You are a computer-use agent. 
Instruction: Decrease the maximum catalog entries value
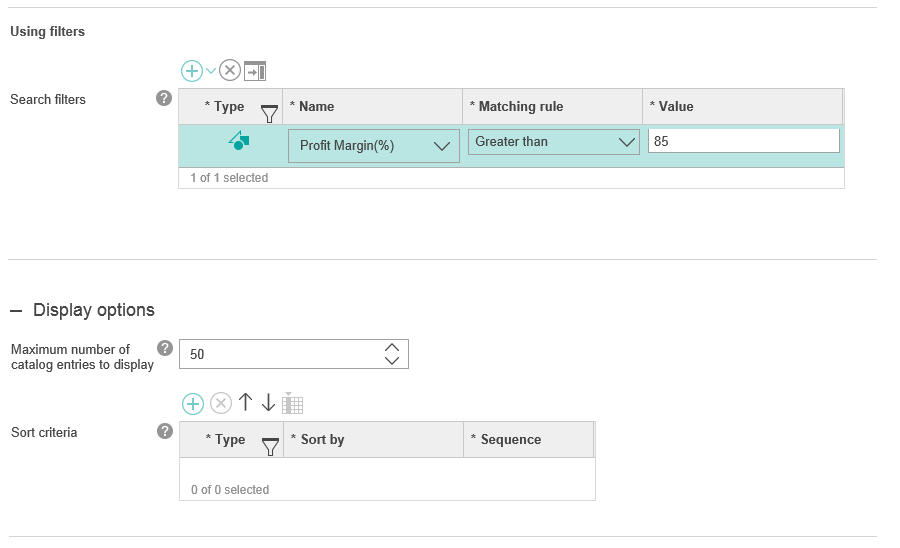tap(392, 360)
